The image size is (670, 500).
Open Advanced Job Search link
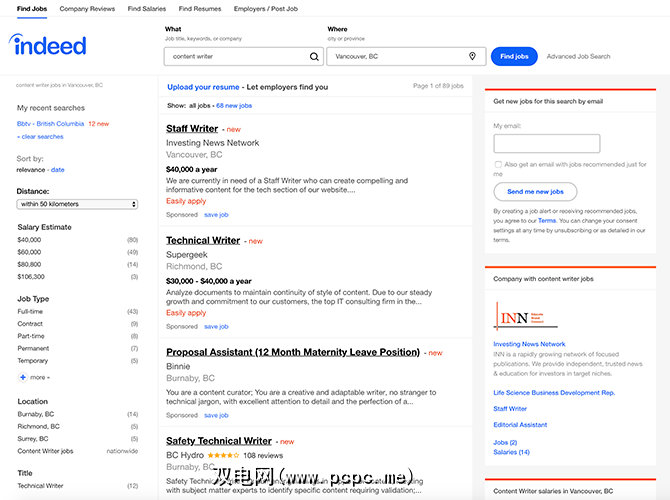[579, 56]
